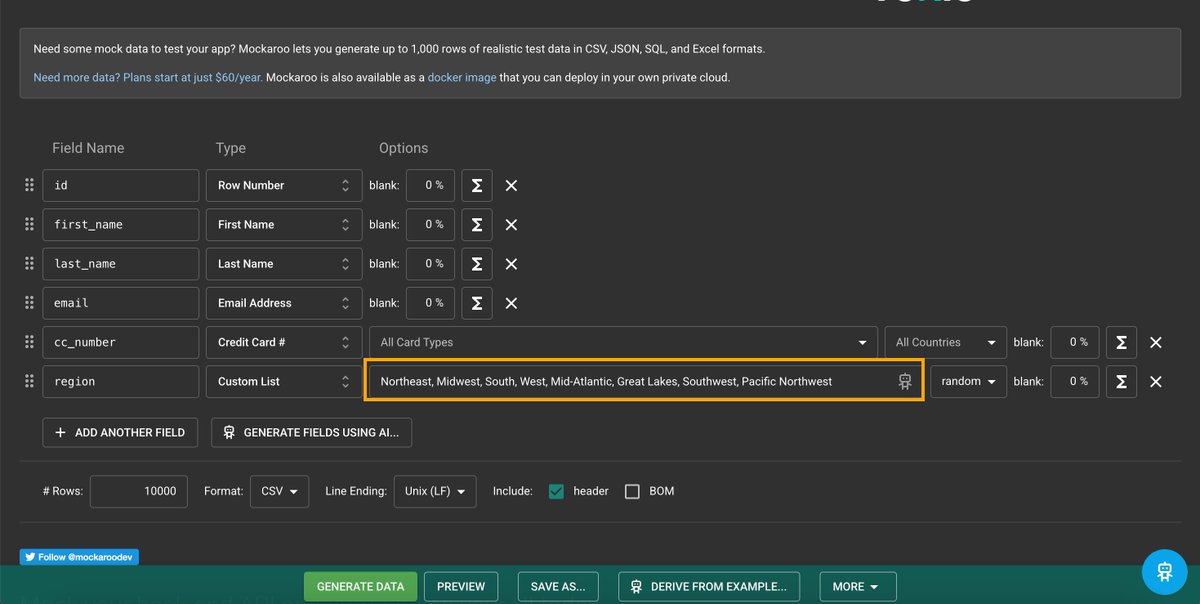Viewport: 1200px width, 604px height.
Task: Change the Email Address type selector
Action: [x=284, y=302]
